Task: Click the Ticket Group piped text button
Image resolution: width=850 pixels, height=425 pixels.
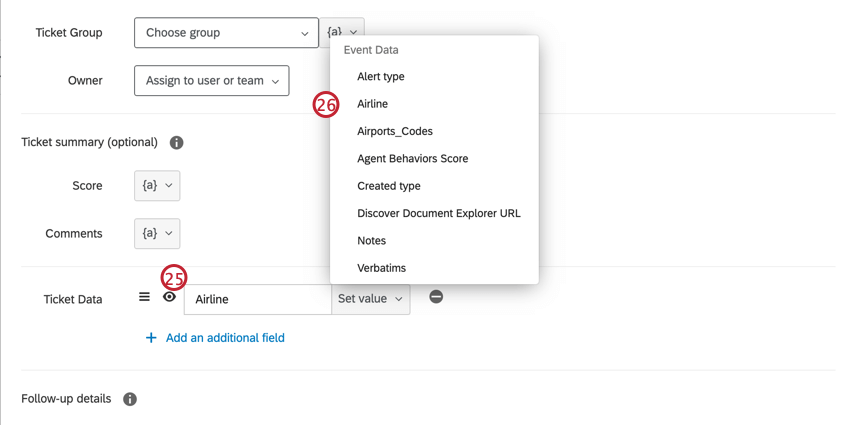Action: tap(343, 32)
